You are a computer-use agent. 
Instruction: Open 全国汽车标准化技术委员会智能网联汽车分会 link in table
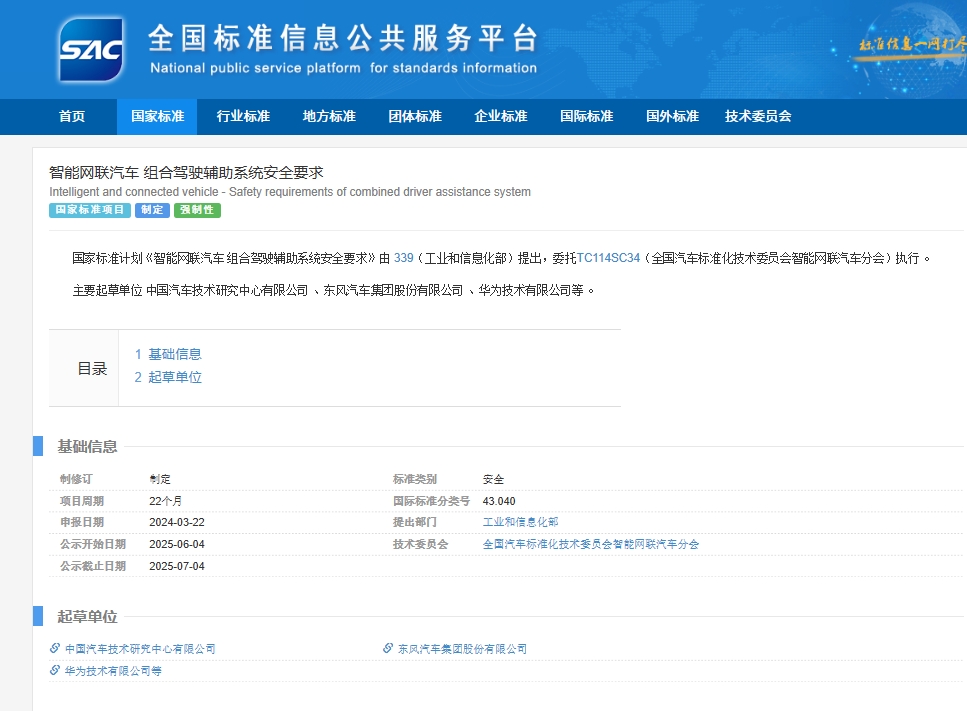point(590,544)
